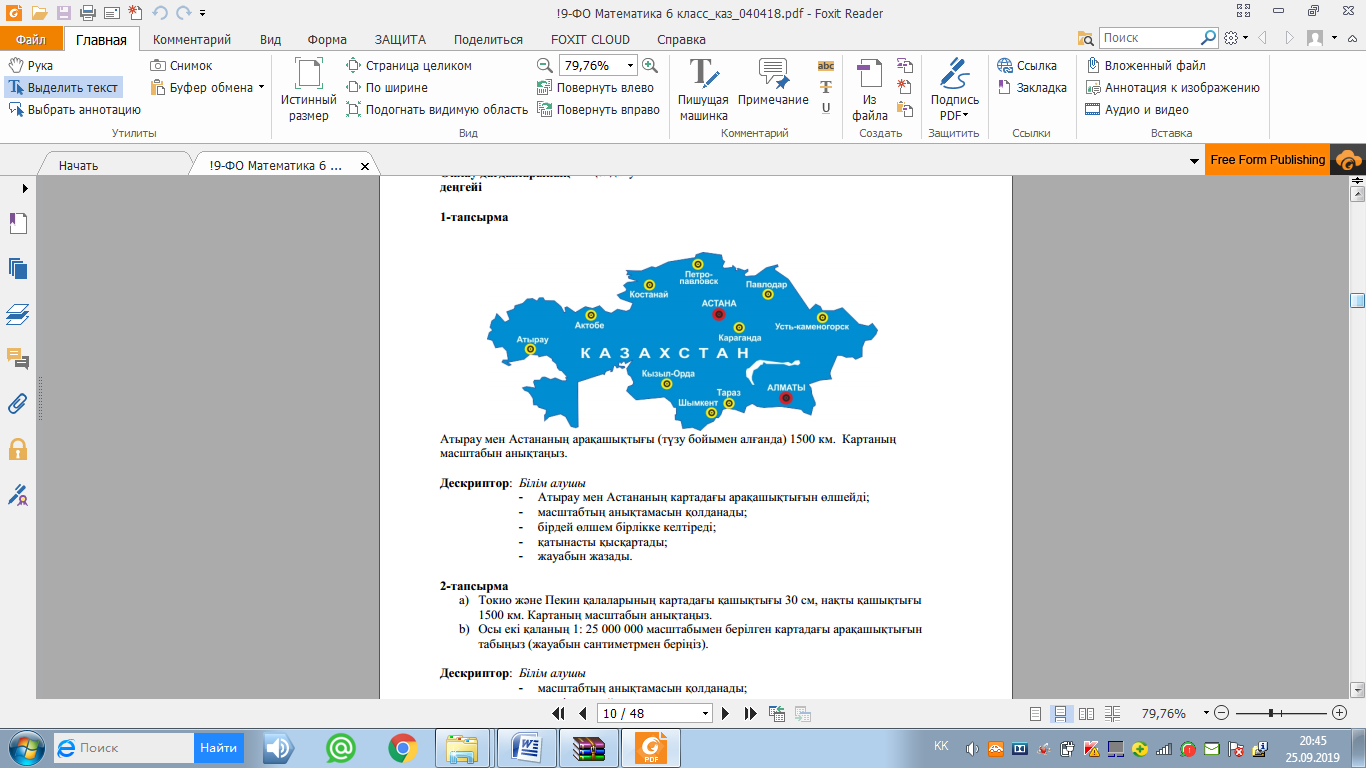Activate Выделить текст tool

click(63, 88)
